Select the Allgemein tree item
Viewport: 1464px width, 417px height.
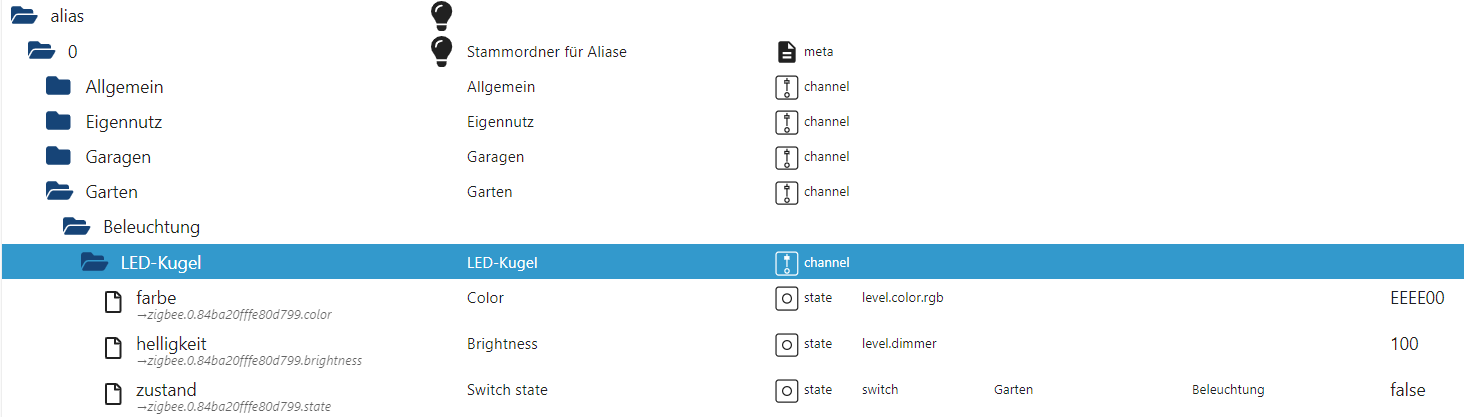[124, 87]
